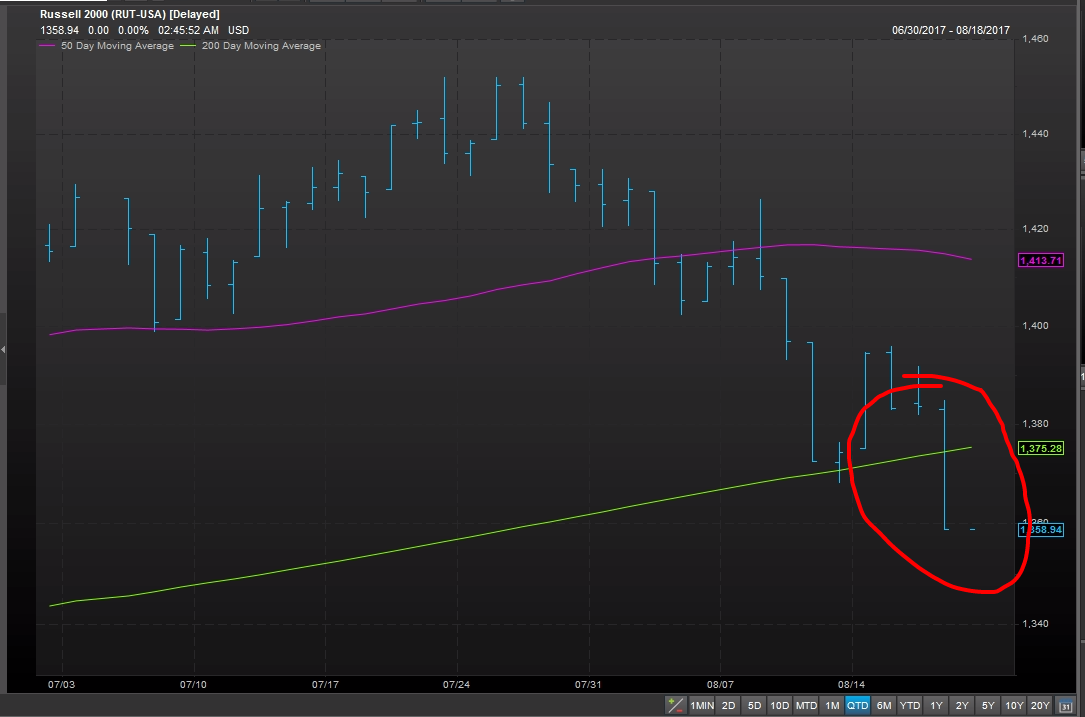This screenshot has width=1085, height=717.
Task: Open the YTD chart view
Action: (911, 706)
